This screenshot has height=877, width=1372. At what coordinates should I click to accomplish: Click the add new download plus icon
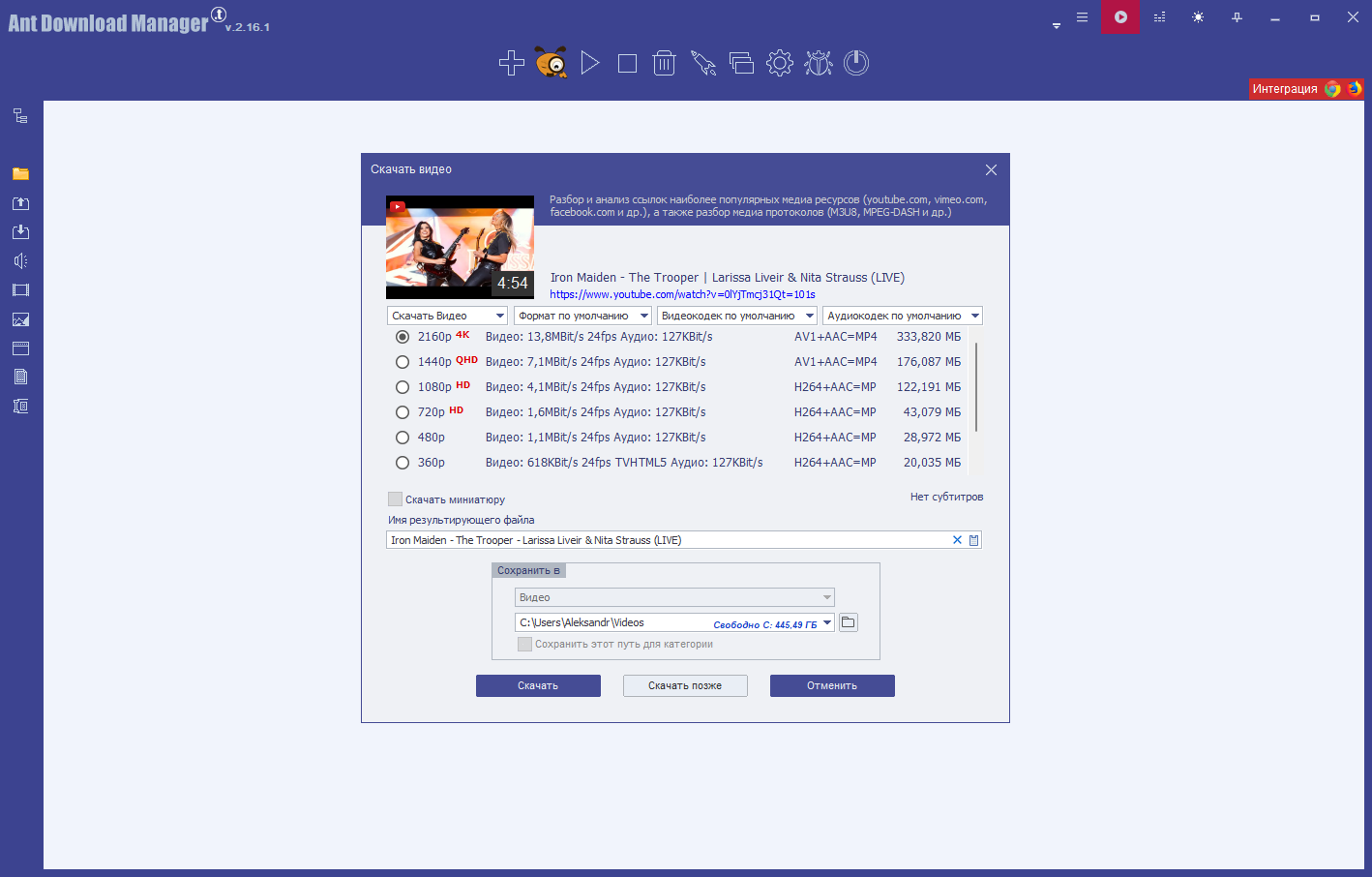coord(512,63)
